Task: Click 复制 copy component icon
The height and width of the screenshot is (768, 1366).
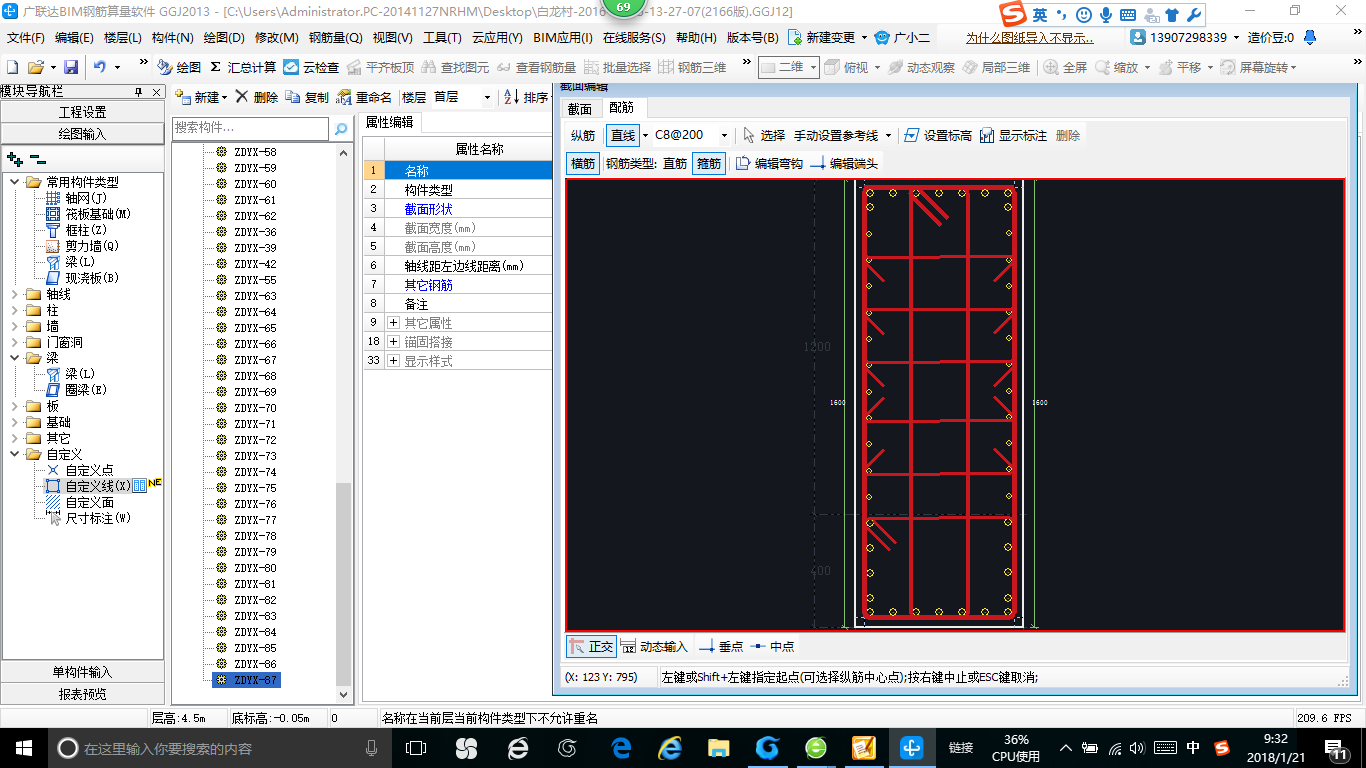Action: coord(307,97)
